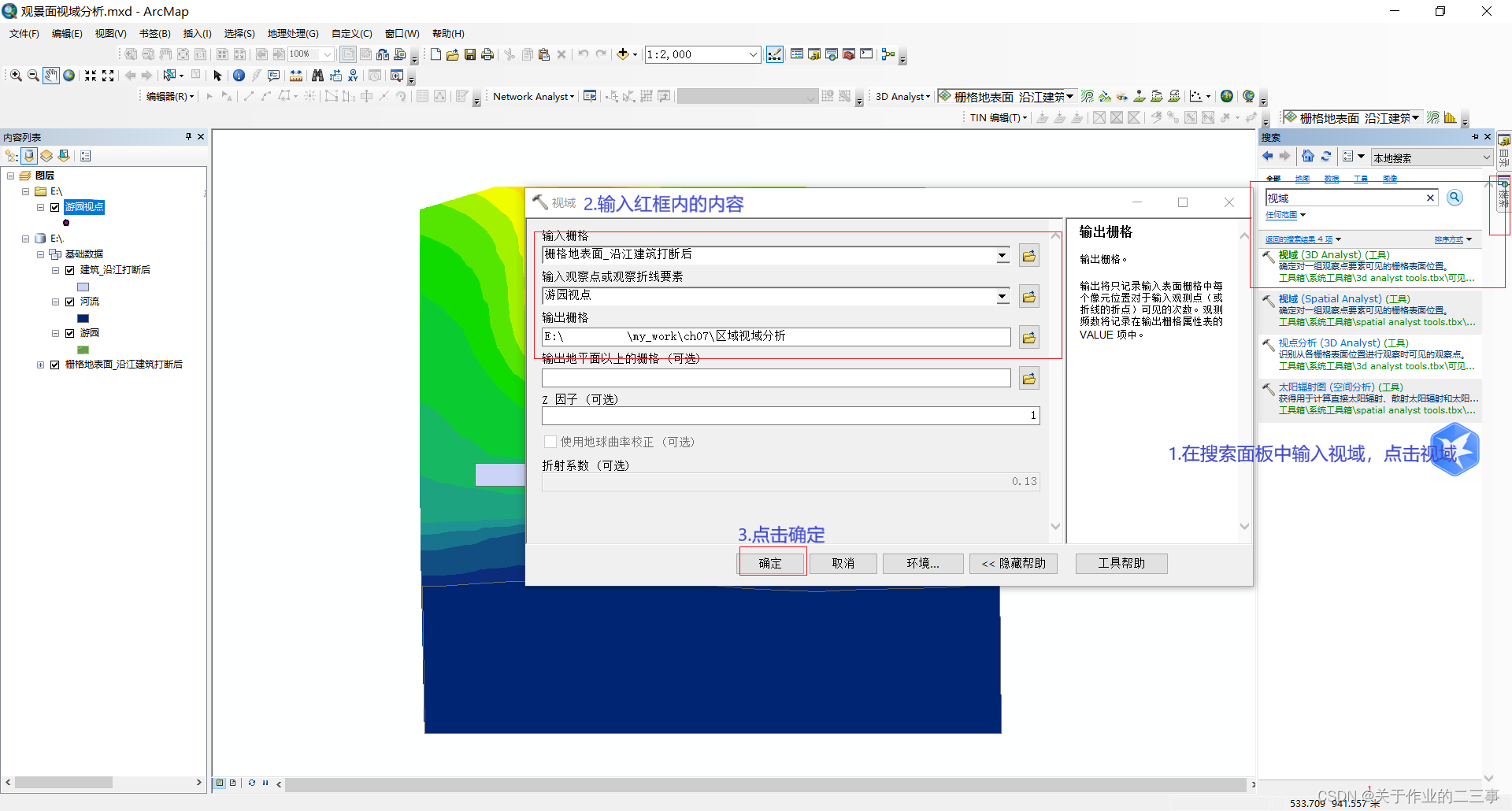Image resolution: width=1512 pixels, height=811 pixels.
Task: Click the Search panel home icon
Action: tap(1308, 156)
